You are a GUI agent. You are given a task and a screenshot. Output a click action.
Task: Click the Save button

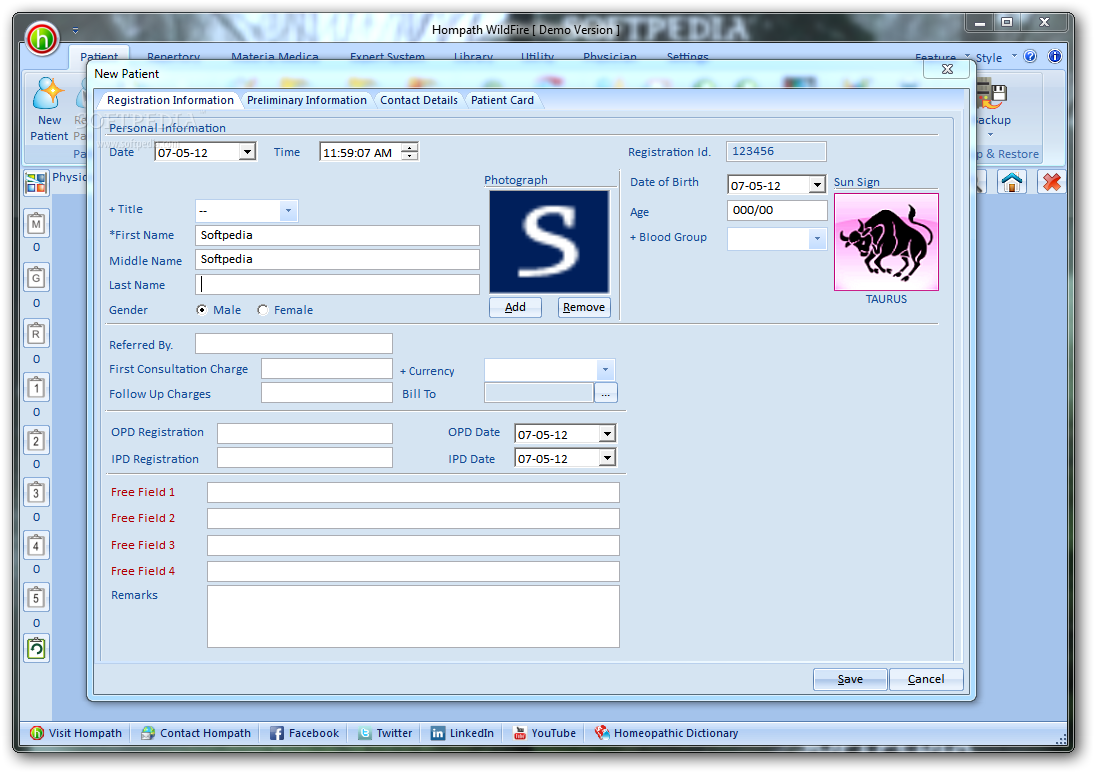point(850,679)
